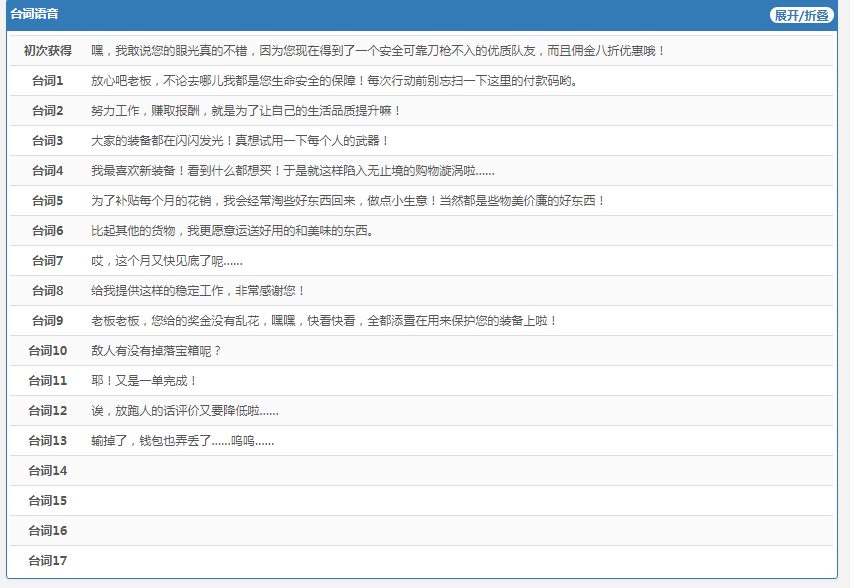Select the 台词17 row label
This screenshot has height=588, width=854.
tap(48, 561)
